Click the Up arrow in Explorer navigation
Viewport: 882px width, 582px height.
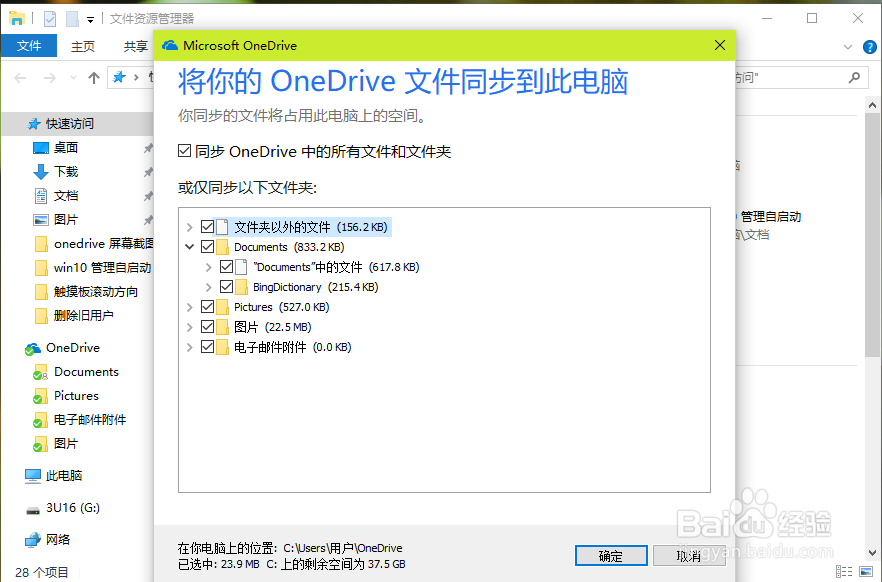point(94,78)
